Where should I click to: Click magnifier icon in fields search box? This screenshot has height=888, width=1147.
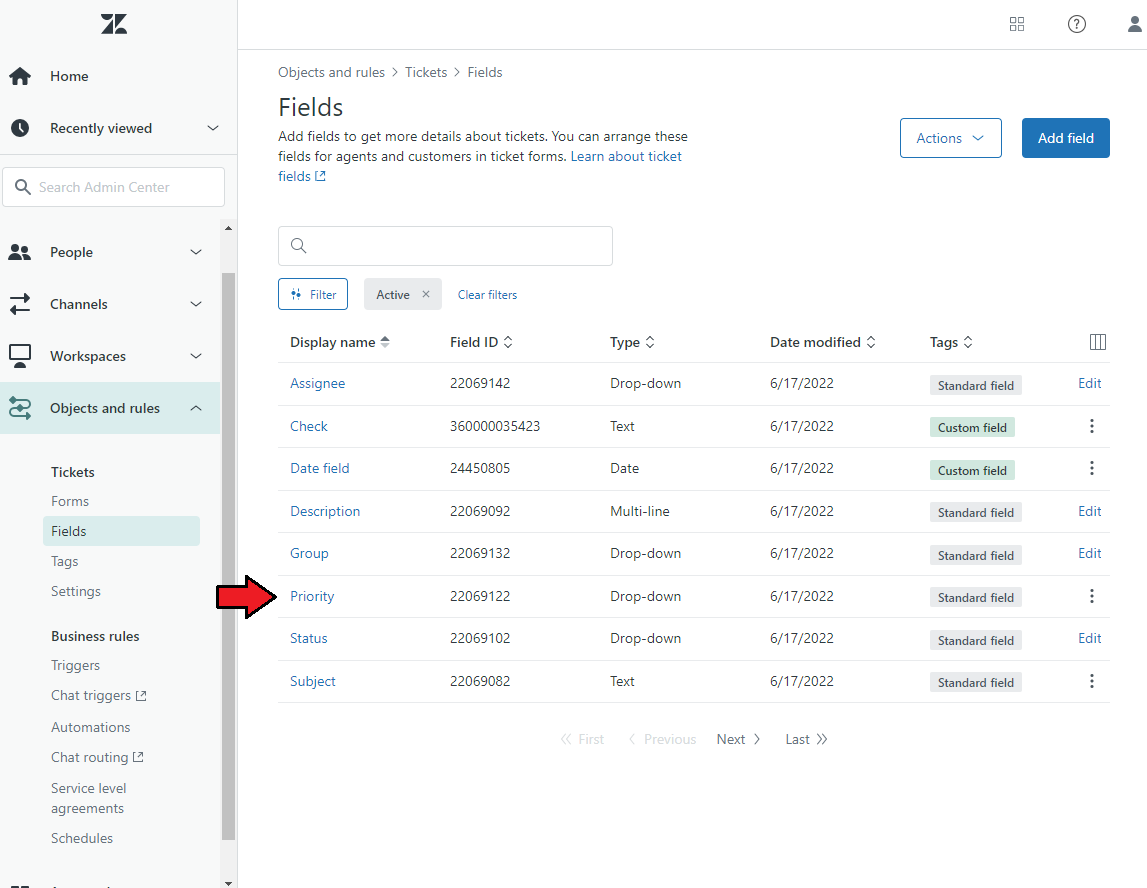coord(298,246)
